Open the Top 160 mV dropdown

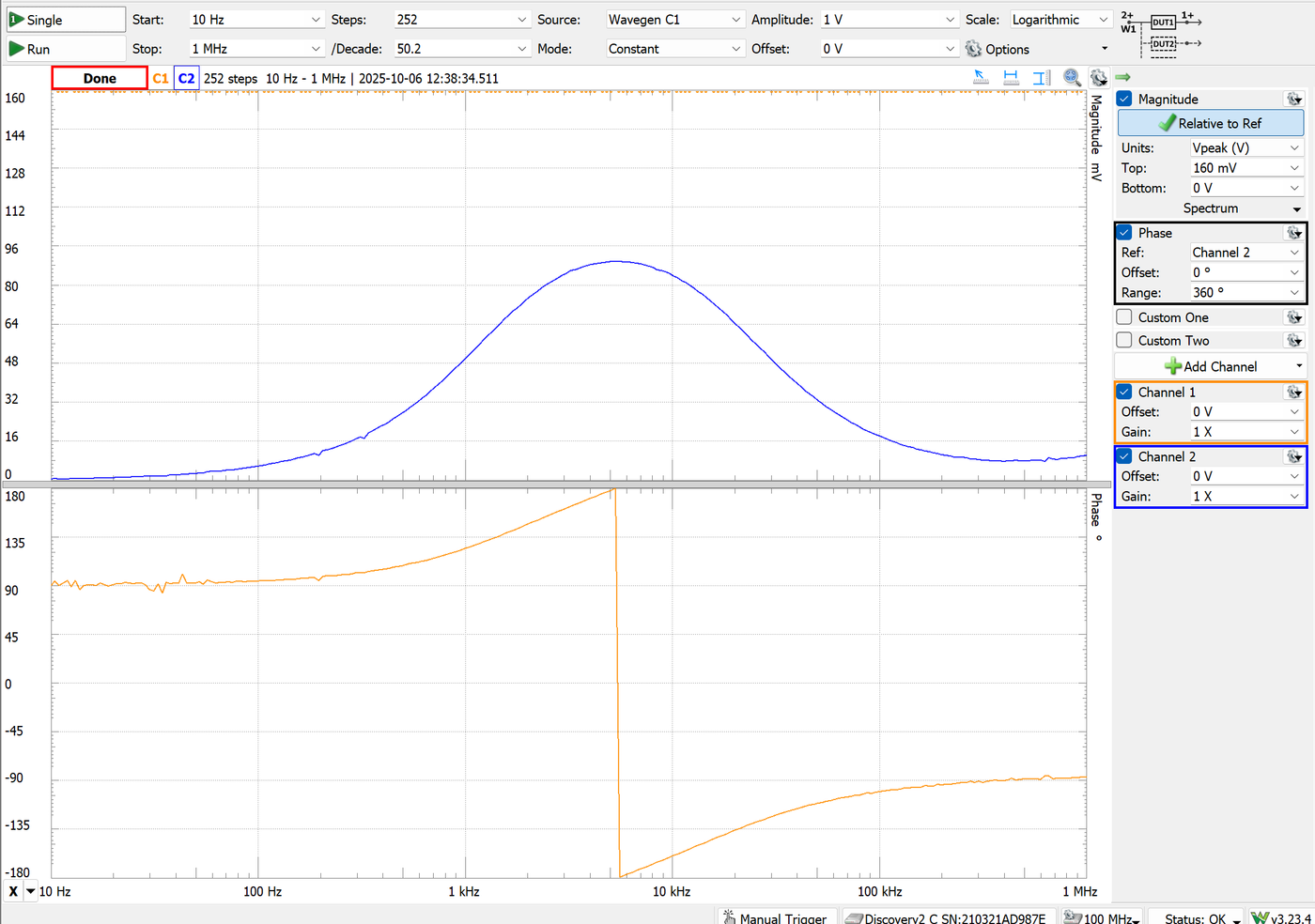click(1245, 168)
